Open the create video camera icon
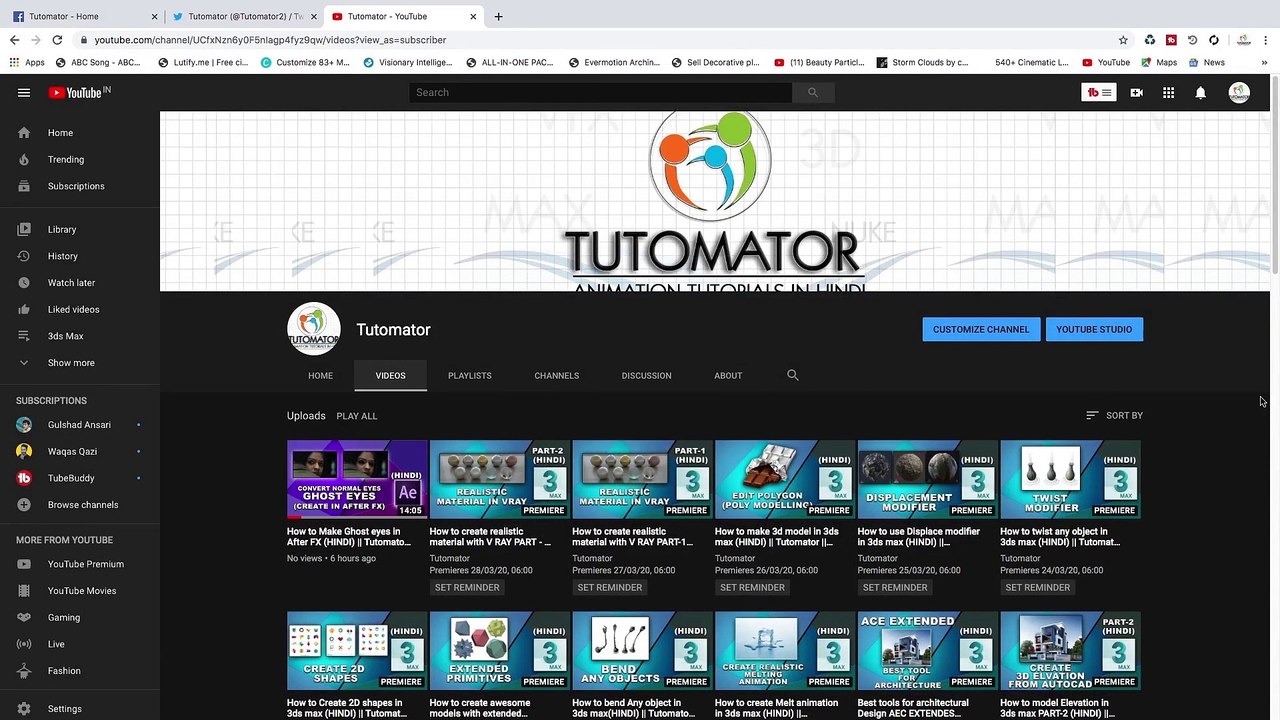This screenshot has height=720, width=1280. pos(1136,93)
